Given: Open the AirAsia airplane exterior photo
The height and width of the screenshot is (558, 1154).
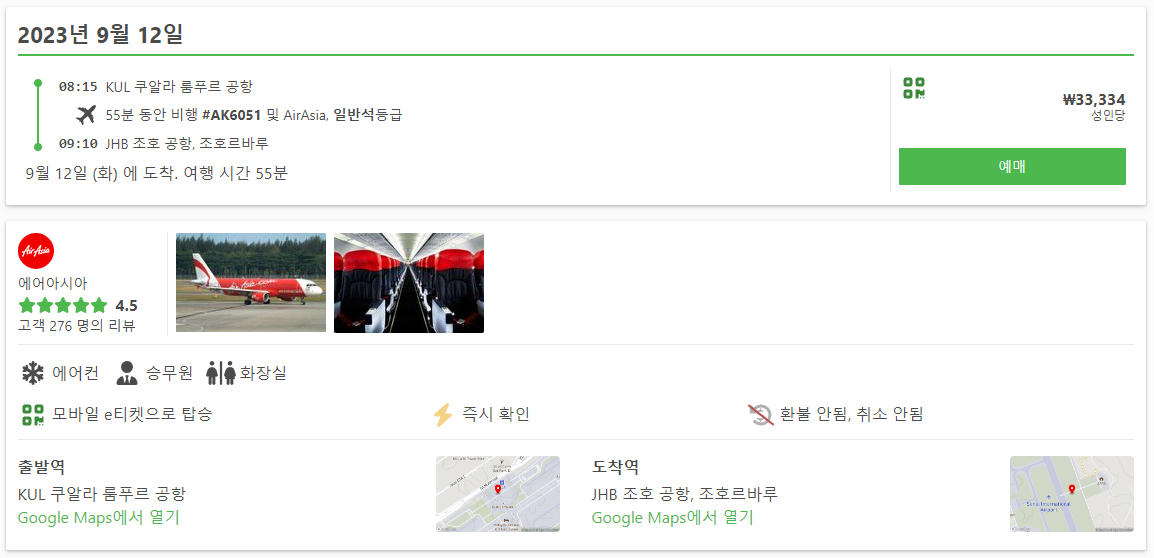Looking at the screenshot, I should point(251,283).
